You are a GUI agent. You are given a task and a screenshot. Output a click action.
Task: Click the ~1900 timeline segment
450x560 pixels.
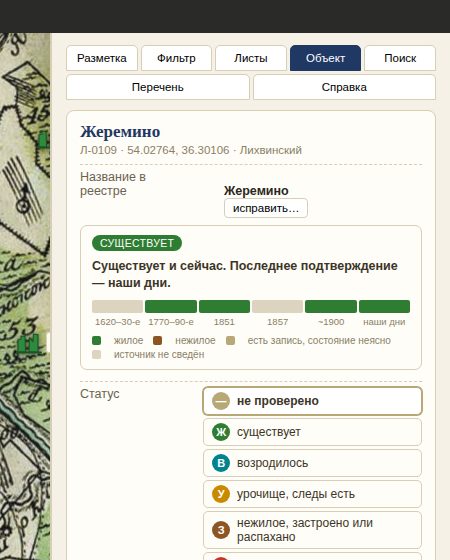tap(331, 306)
